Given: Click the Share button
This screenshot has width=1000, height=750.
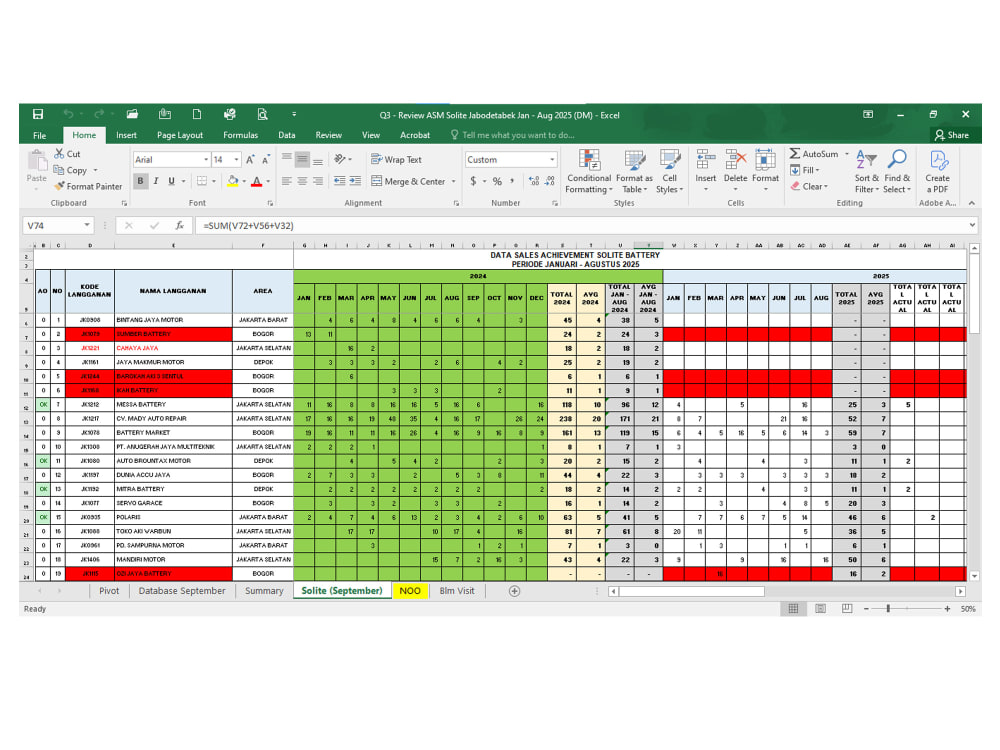Looking at the screenshot, I should (x=952, y=135).
